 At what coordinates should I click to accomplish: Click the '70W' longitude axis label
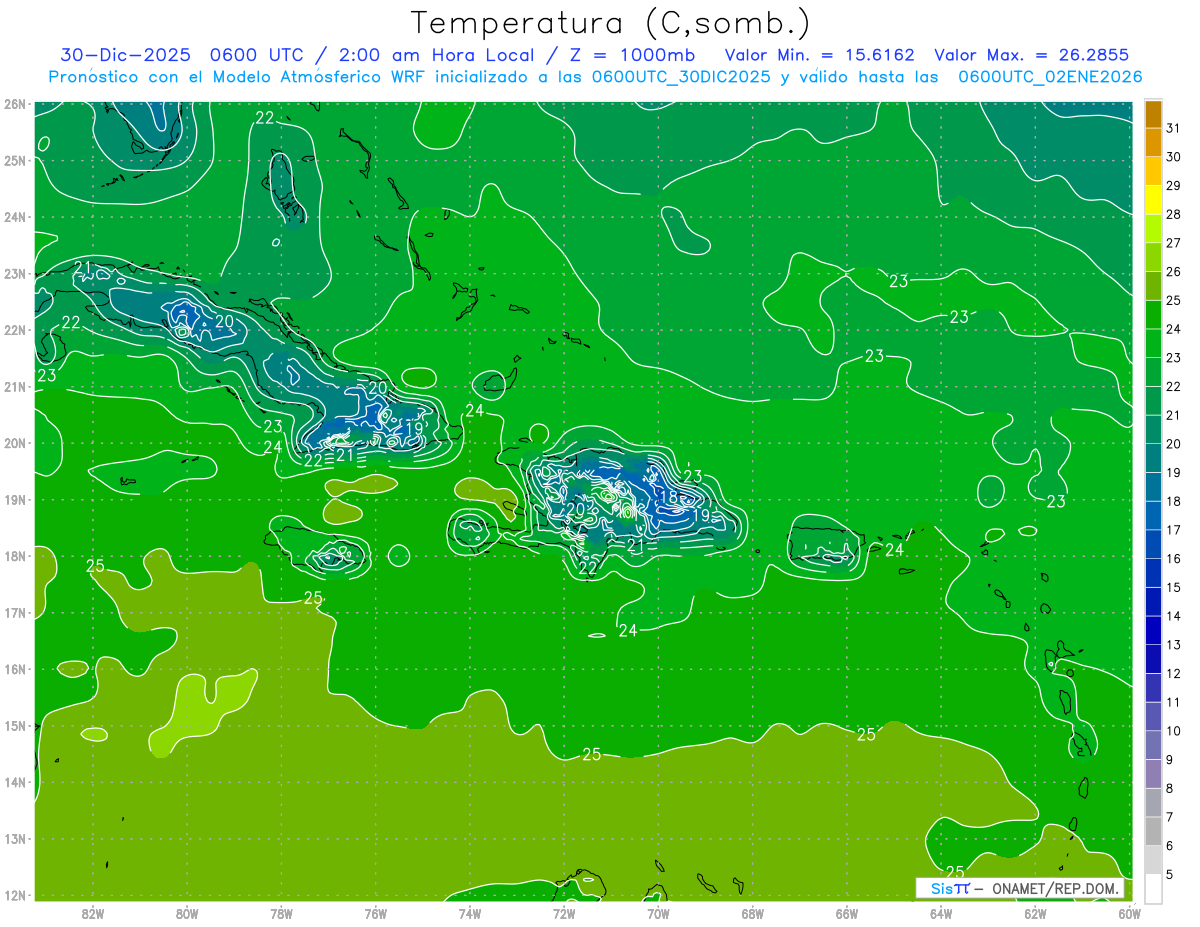(658, 913)
